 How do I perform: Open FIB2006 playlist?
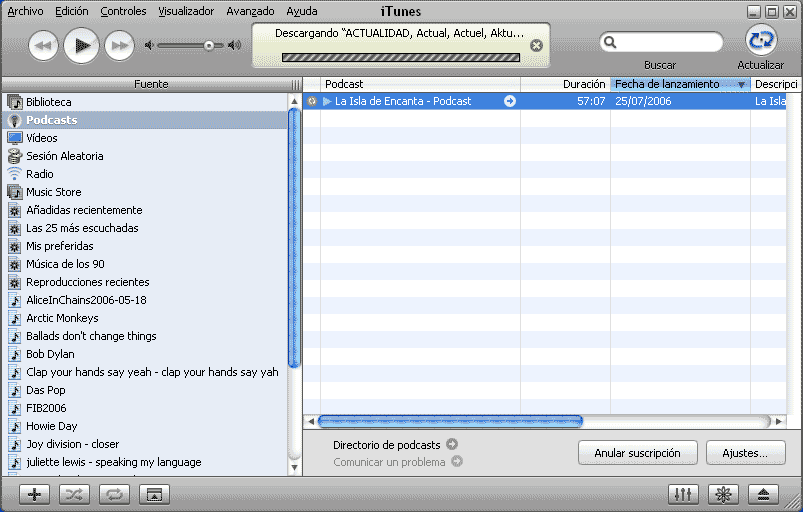145,408
